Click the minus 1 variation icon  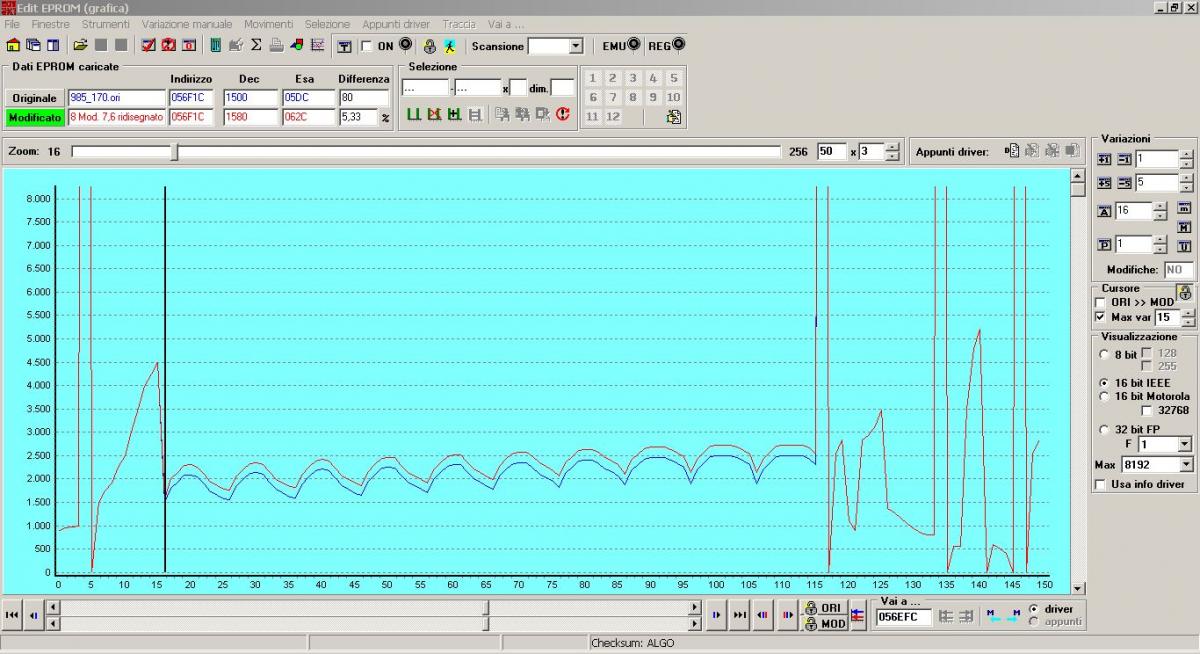coord(1124,159)
